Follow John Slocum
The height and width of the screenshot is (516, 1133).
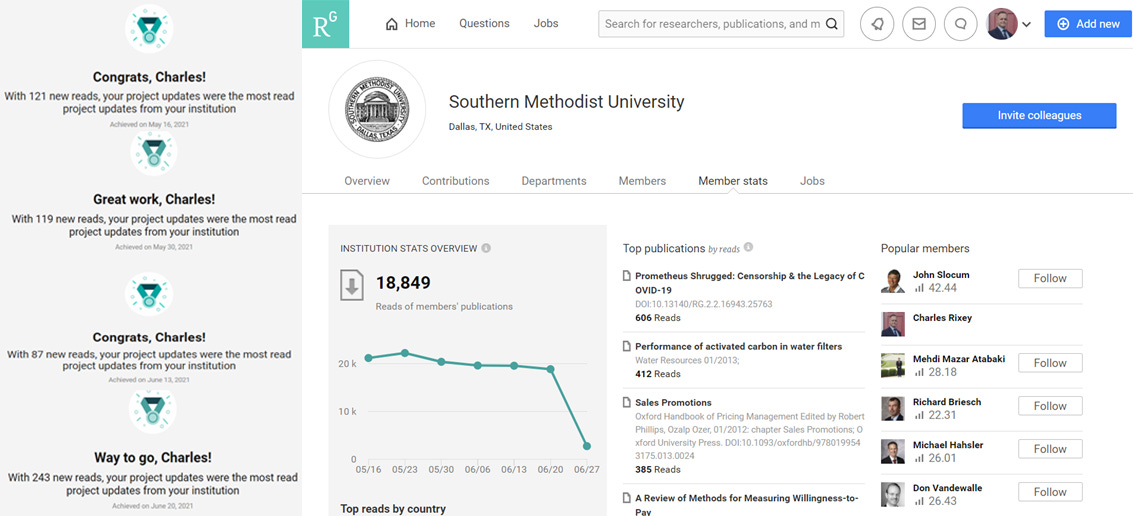click(1050, 278)
